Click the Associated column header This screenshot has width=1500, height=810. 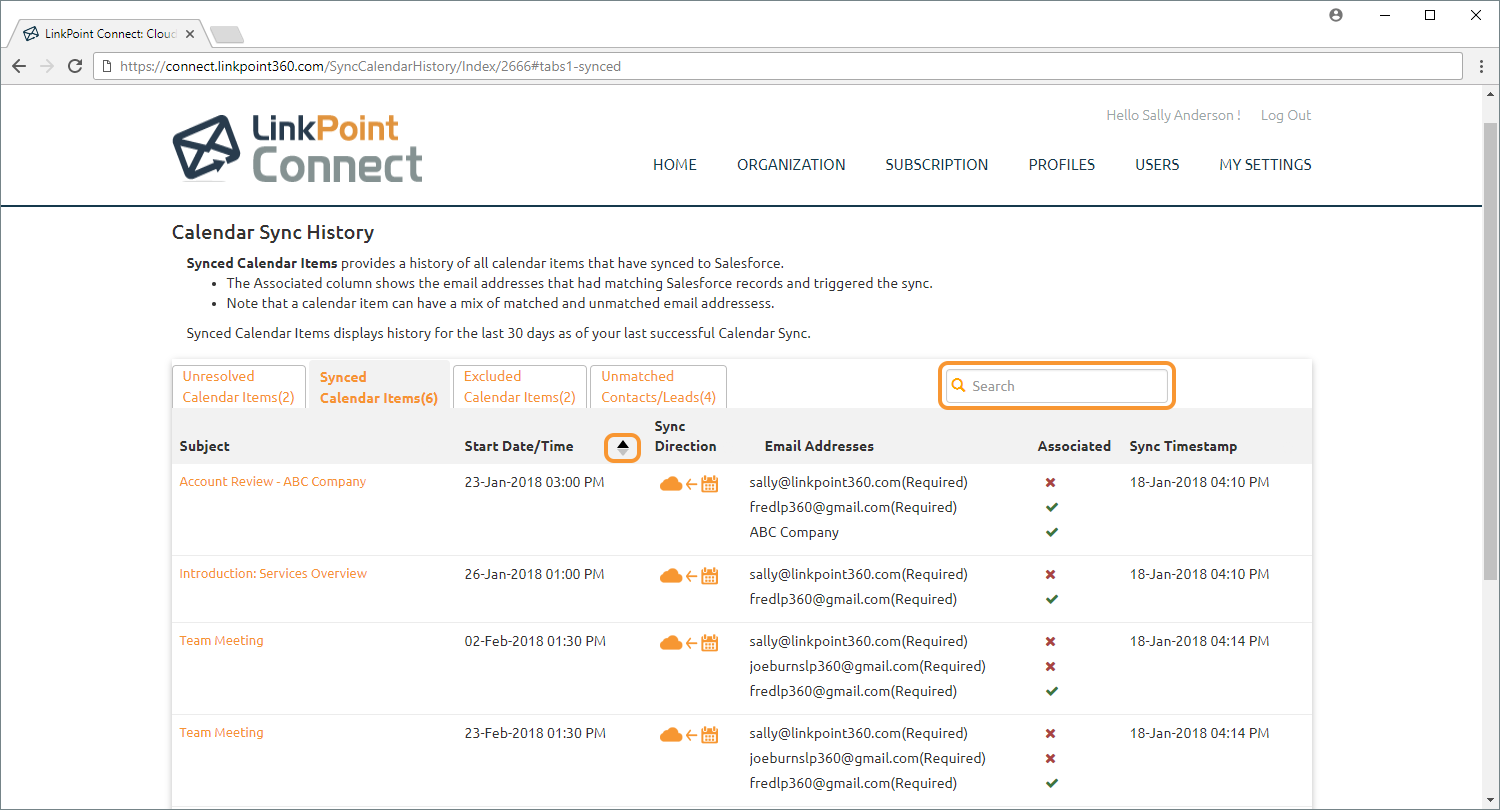coord(1074,446)
